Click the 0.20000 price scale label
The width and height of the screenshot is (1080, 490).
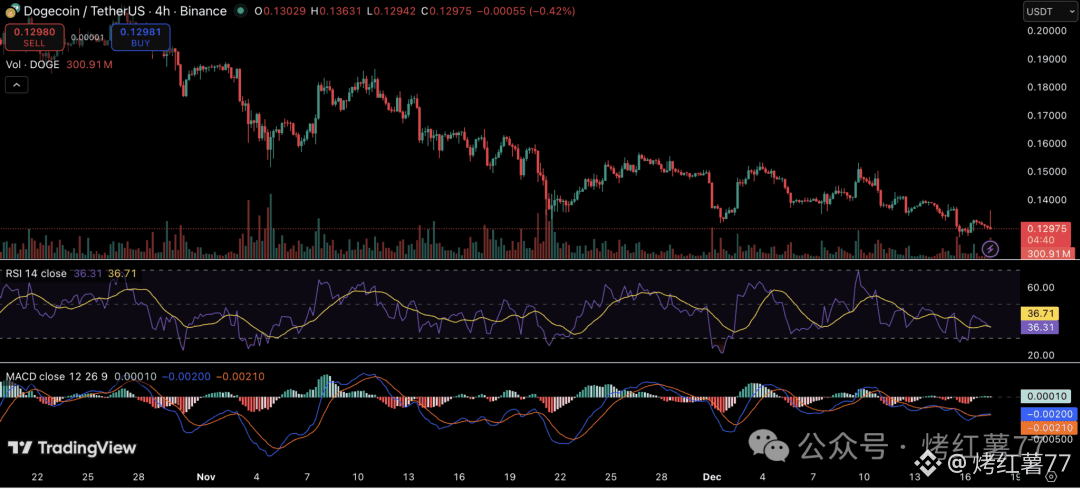tap(1046, 31)
